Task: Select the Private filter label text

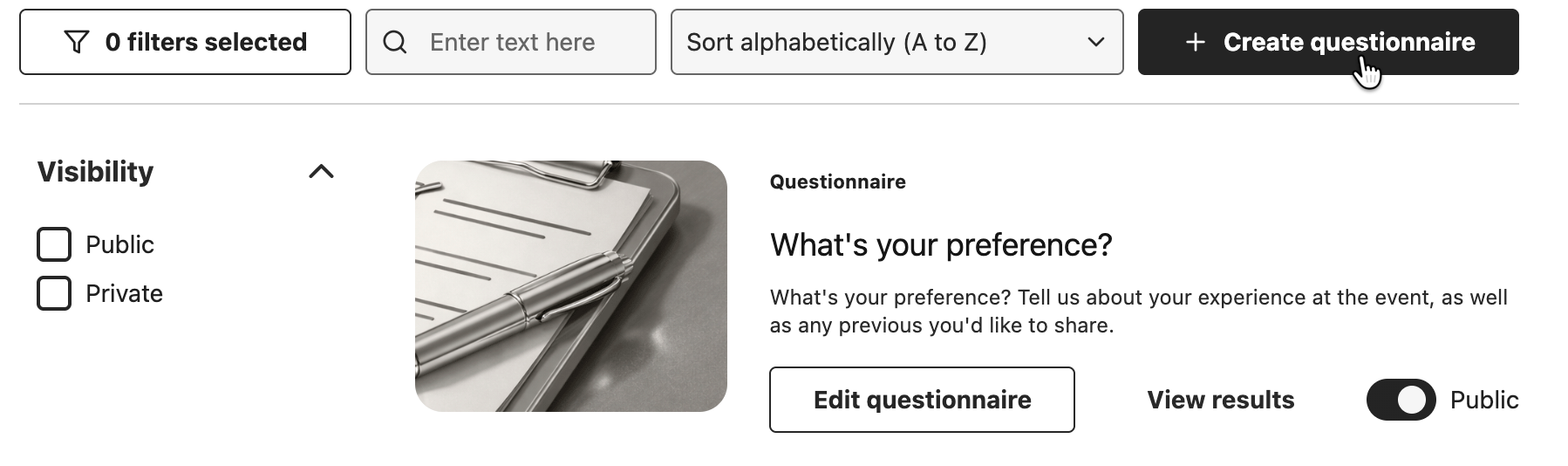Action: tap(124, 293)
